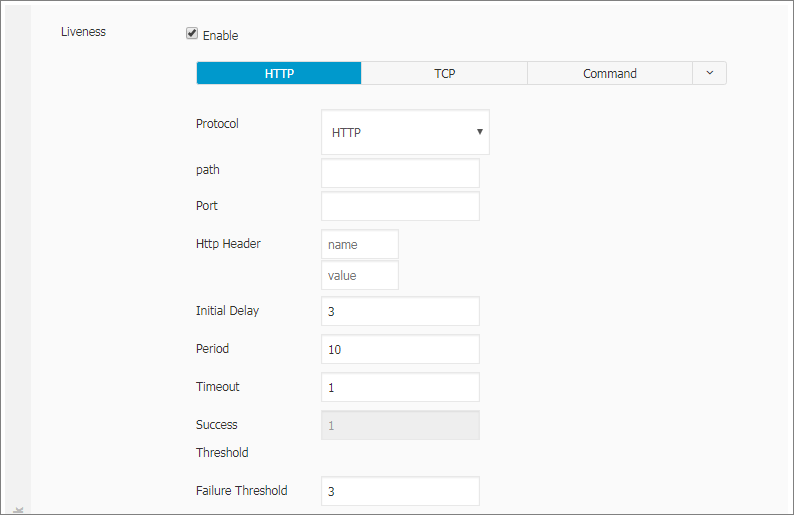Switch to the Command probe tab
This screenshot has height=515, width=794.
tap(610, 73)
